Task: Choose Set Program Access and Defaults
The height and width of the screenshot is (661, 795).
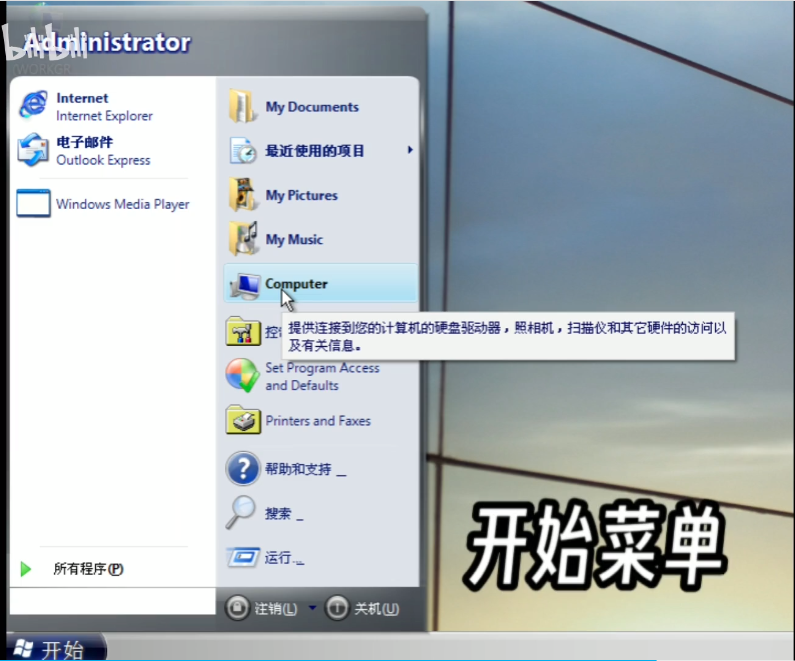Action: [320, 376]
